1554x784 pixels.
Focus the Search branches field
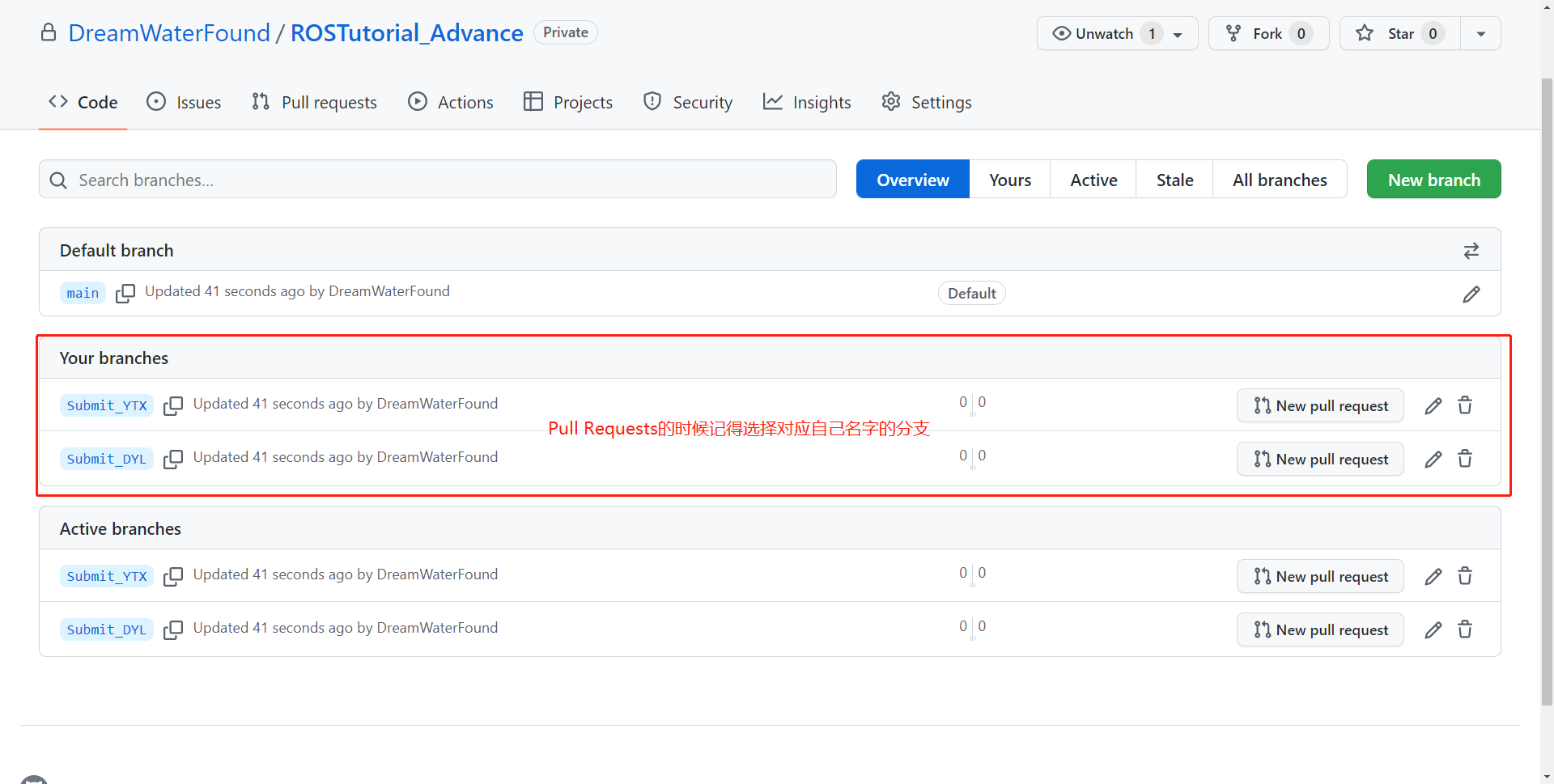[x=438, y=180]
